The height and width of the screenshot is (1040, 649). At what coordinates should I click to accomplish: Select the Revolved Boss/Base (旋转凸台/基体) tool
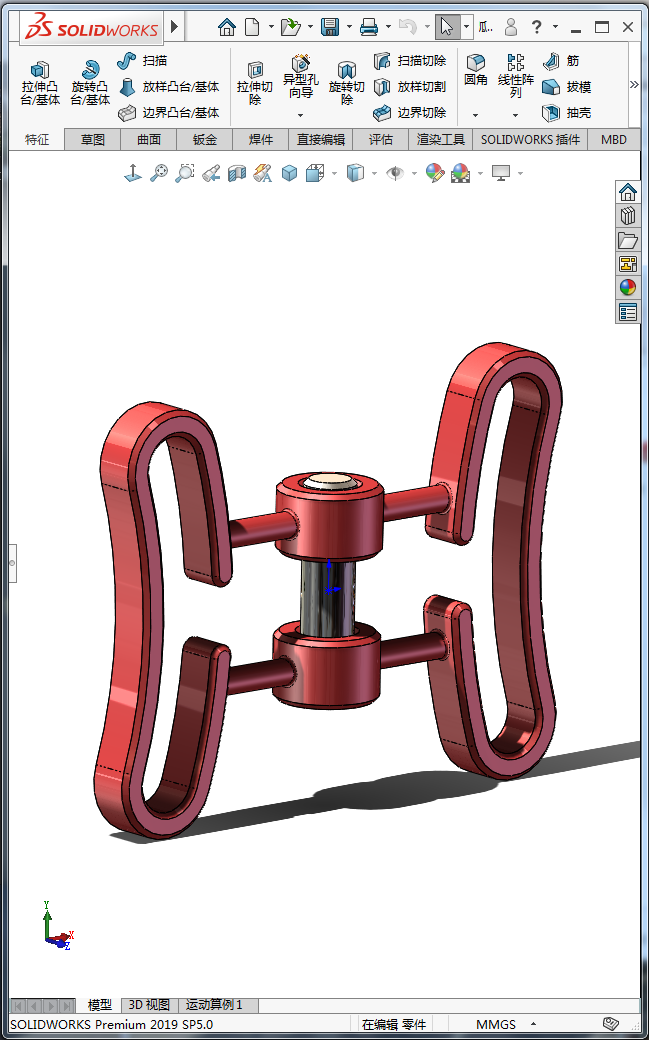tap(90, 83)
